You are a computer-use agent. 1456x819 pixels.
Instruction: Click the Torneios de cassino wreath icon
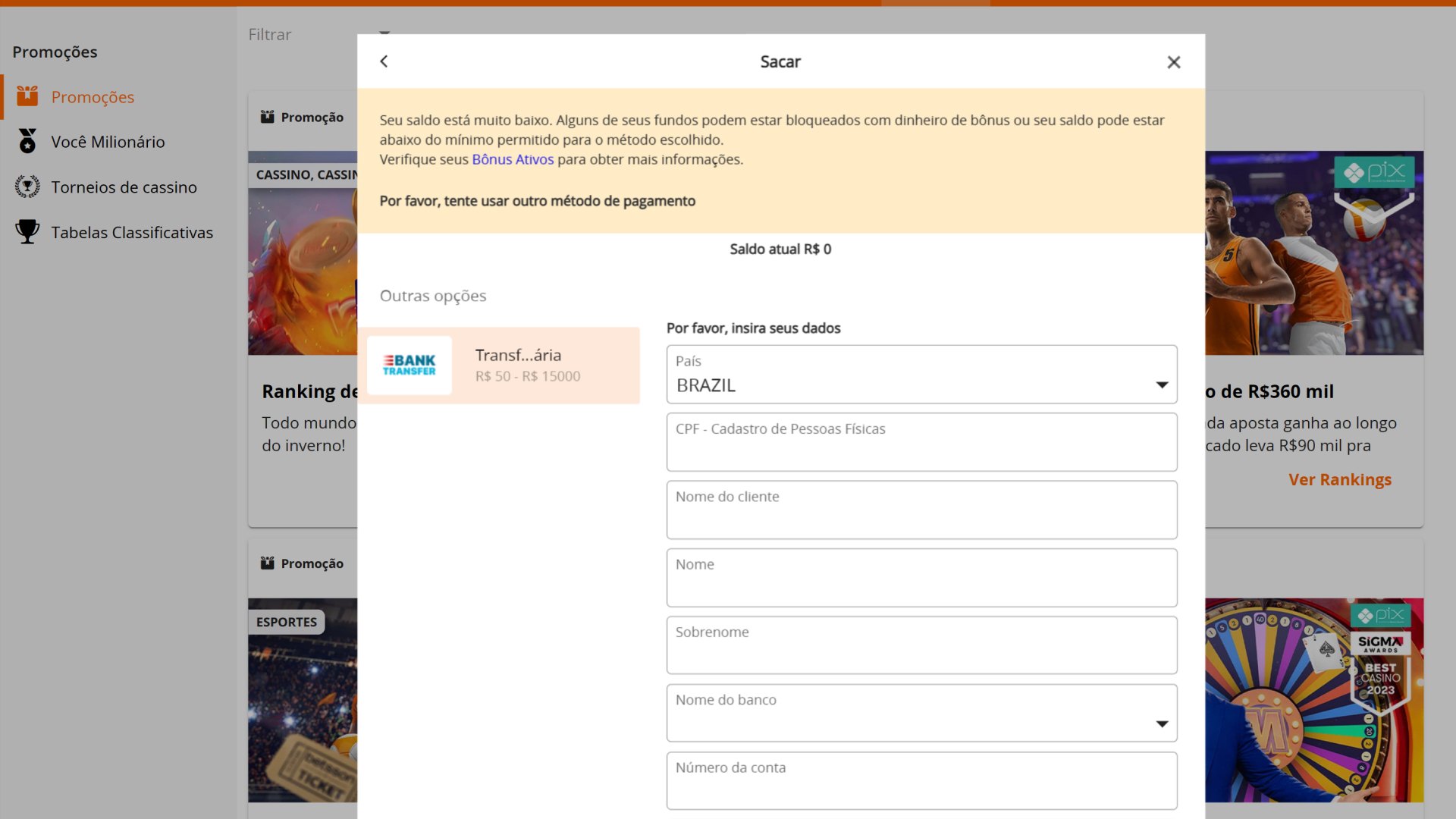pos(27,187)
